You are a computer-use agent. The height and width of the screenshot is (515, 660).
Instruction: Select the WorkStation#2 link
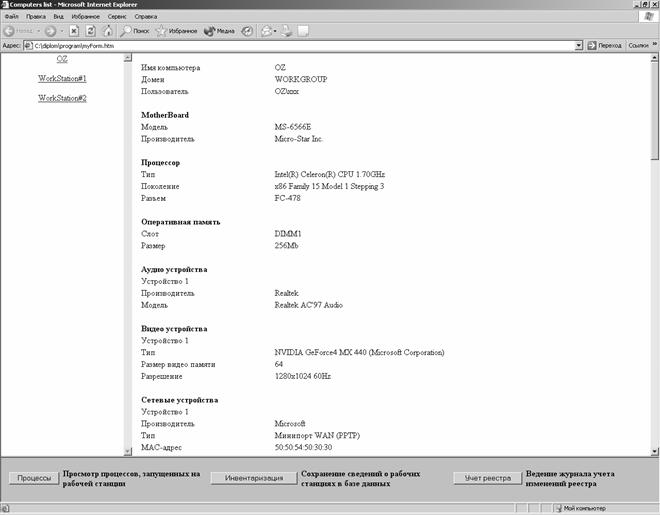point(62,98)
